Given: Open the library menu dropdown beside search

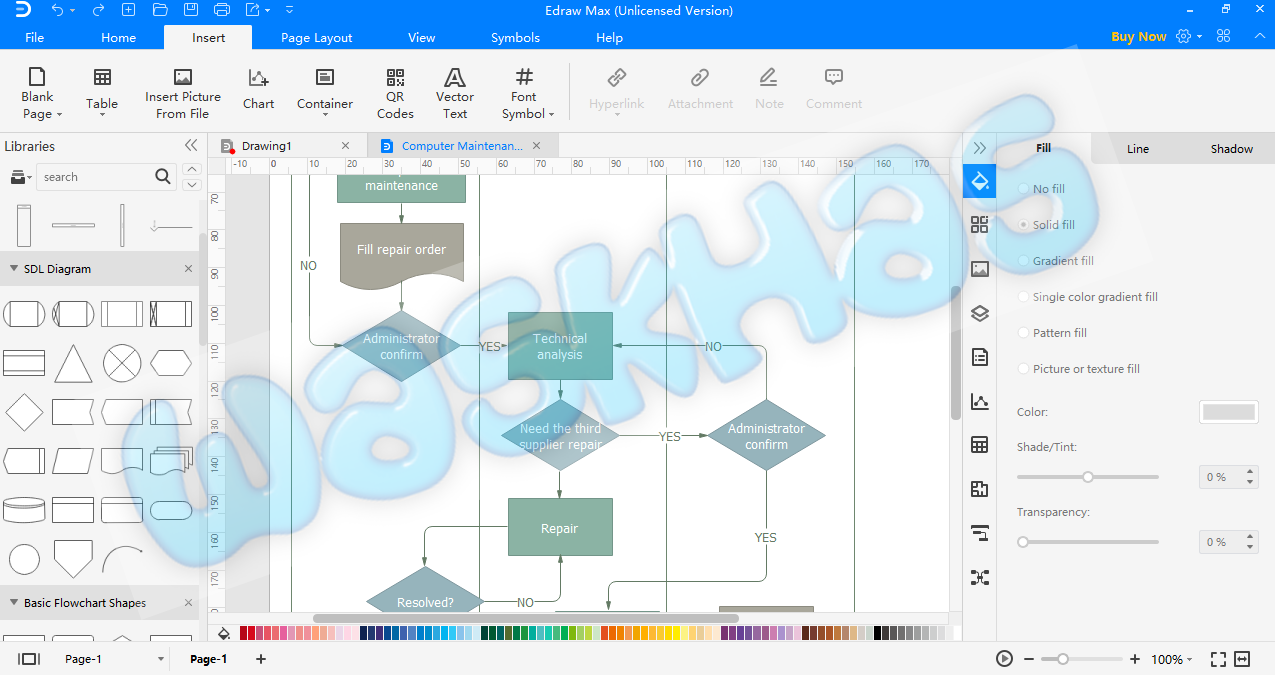Looking at the screenshot, I should (19, 177).
